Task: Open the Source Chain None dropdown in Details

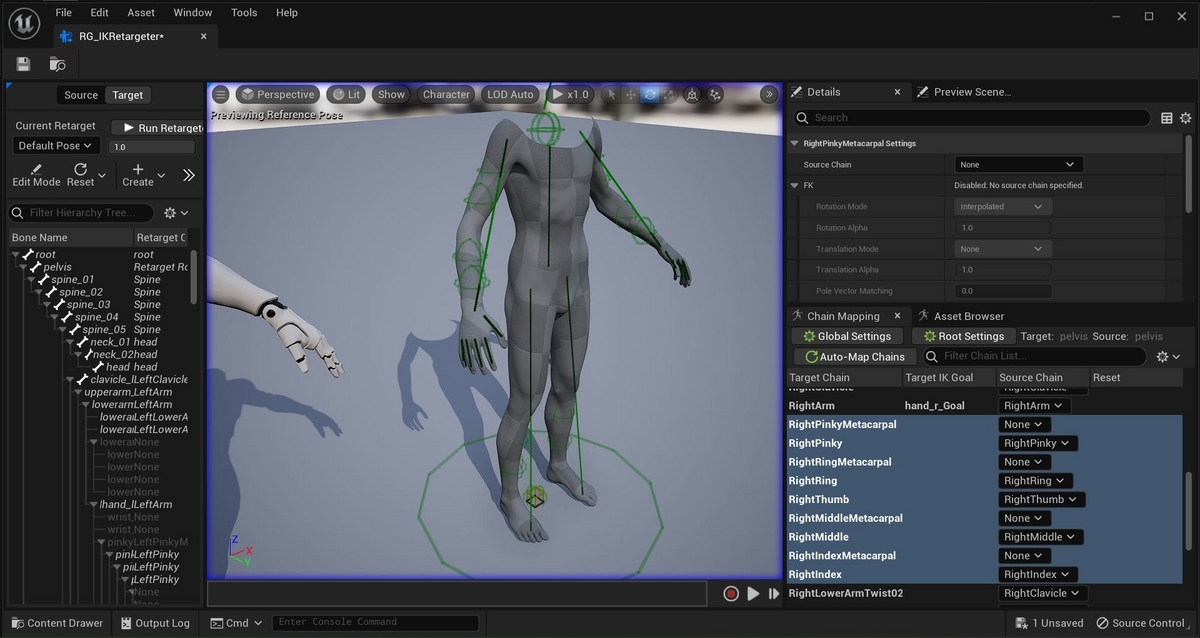Action: (x=1018, y=164)
